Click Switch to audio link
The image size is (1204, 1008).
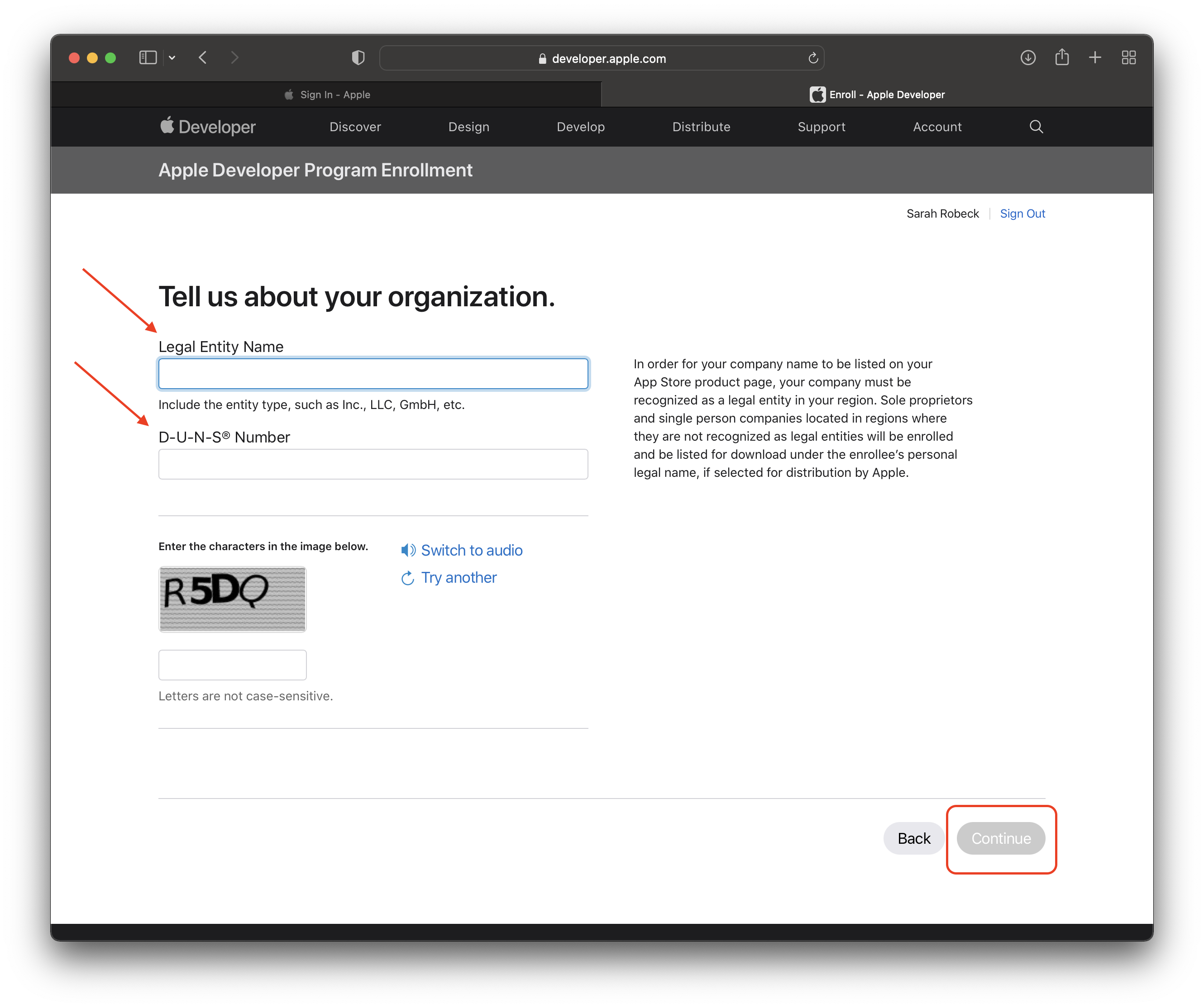(x=471, y=550)
